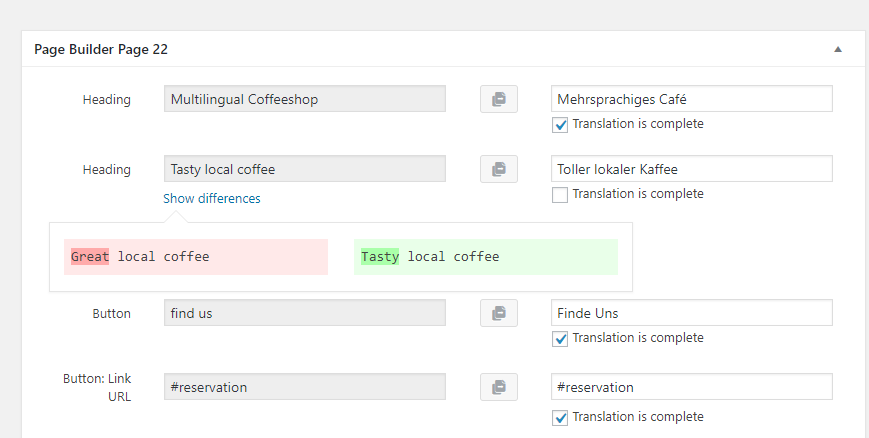The width and height of the screenshot is (869, 438).
Task: Copy original #reservation link URL
Action: click(x=499, y=387)
